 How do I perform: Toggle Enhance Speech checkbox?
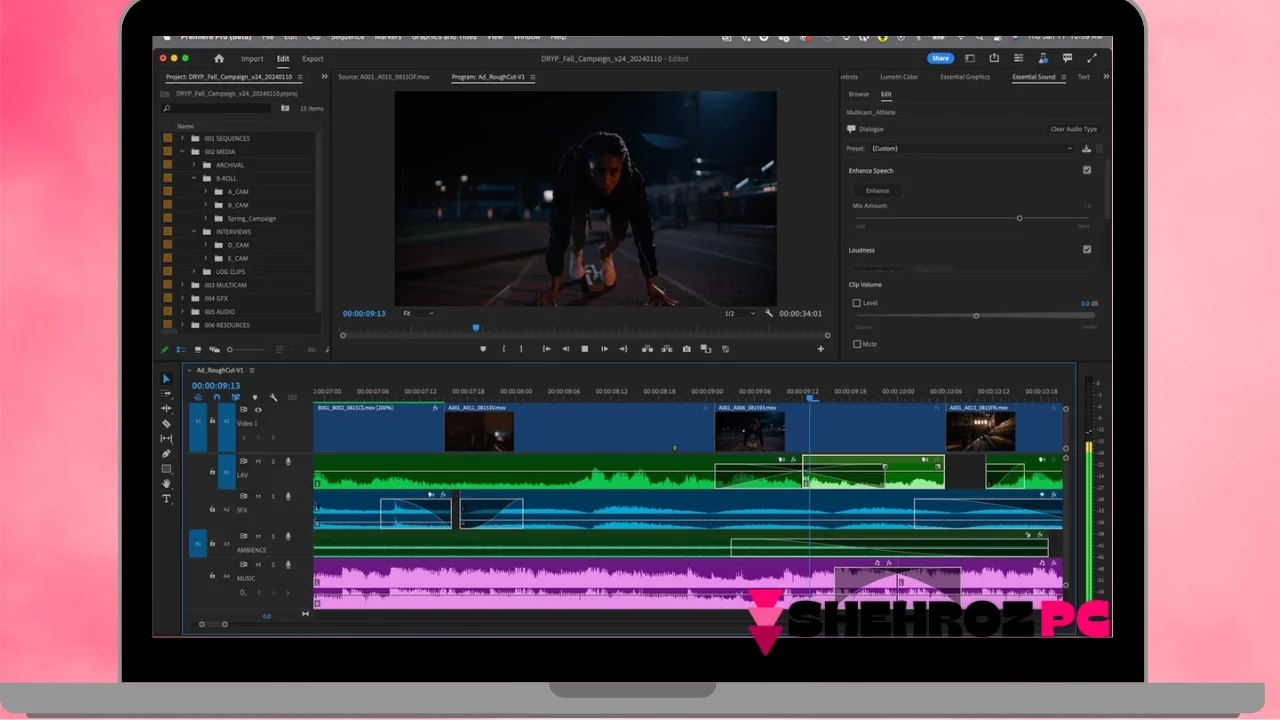click(1087, 170)
